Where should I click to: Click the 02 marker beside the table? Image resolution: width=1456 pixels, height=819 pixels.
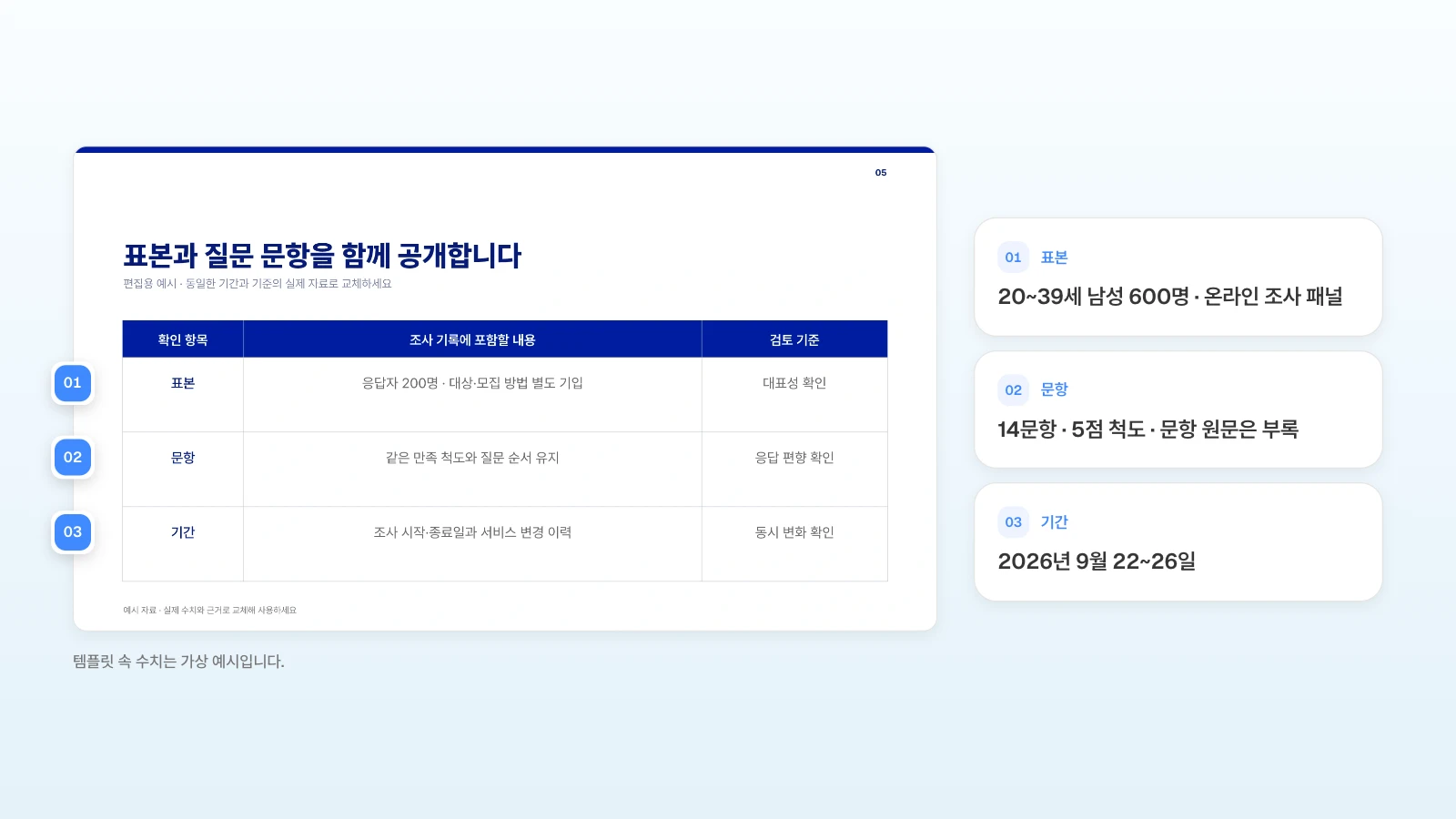tap(73, 458)
